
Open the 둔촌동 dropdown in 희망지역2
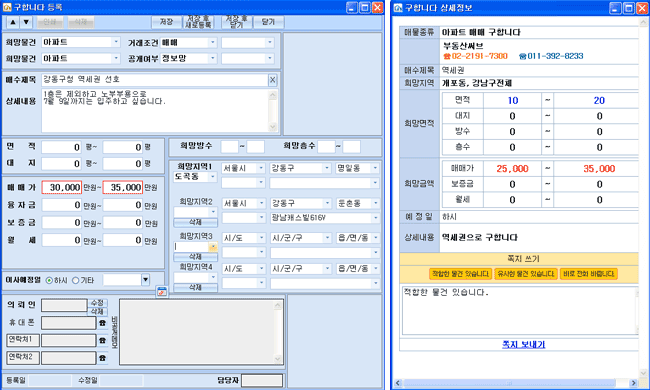coord(375,203)
